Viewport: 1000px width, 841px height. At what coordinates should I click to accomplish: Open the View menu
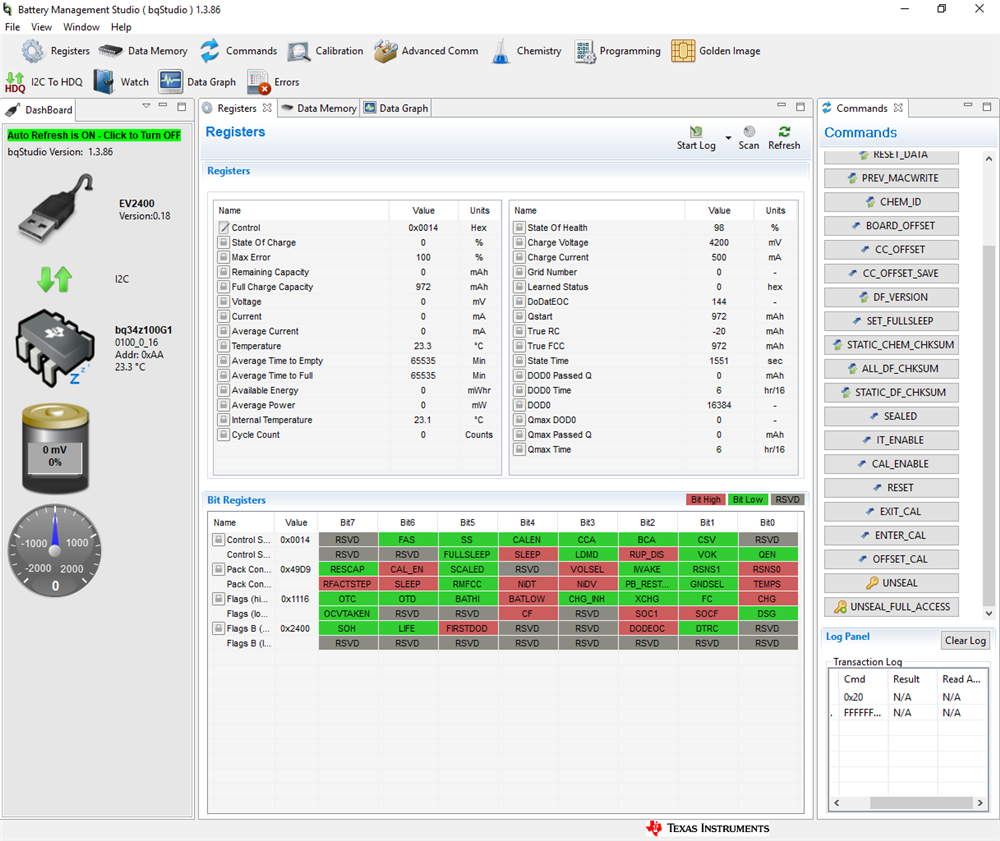(41, 27)
